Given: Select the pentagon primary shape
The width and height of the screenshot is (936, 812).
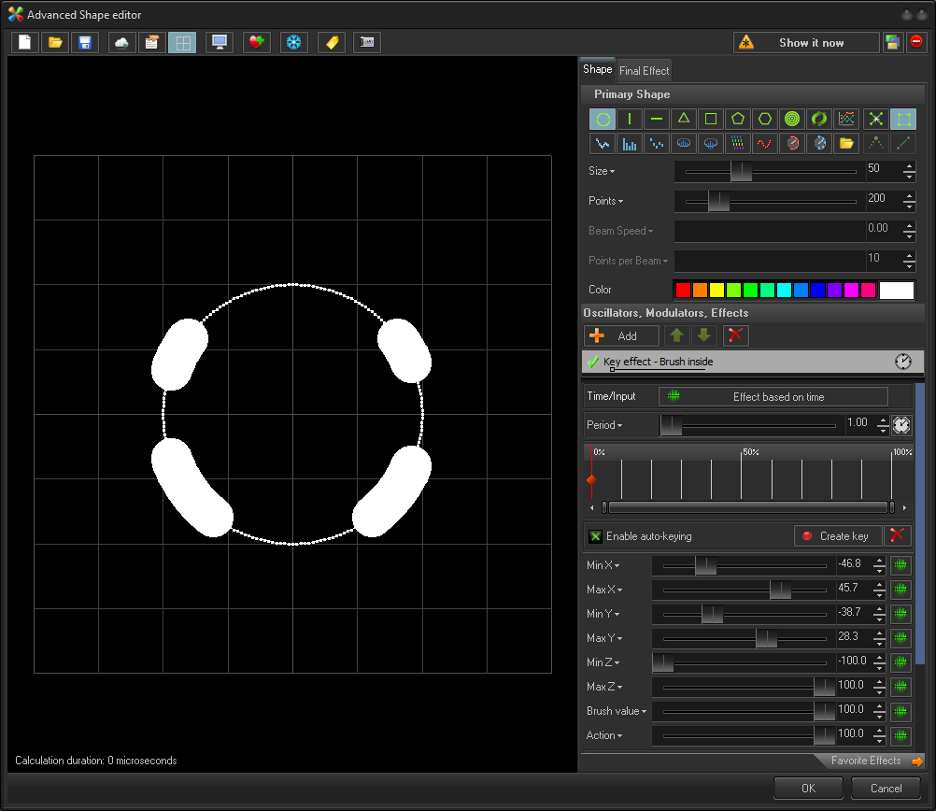Looking at the screenshot, I should tap(738, 119).
